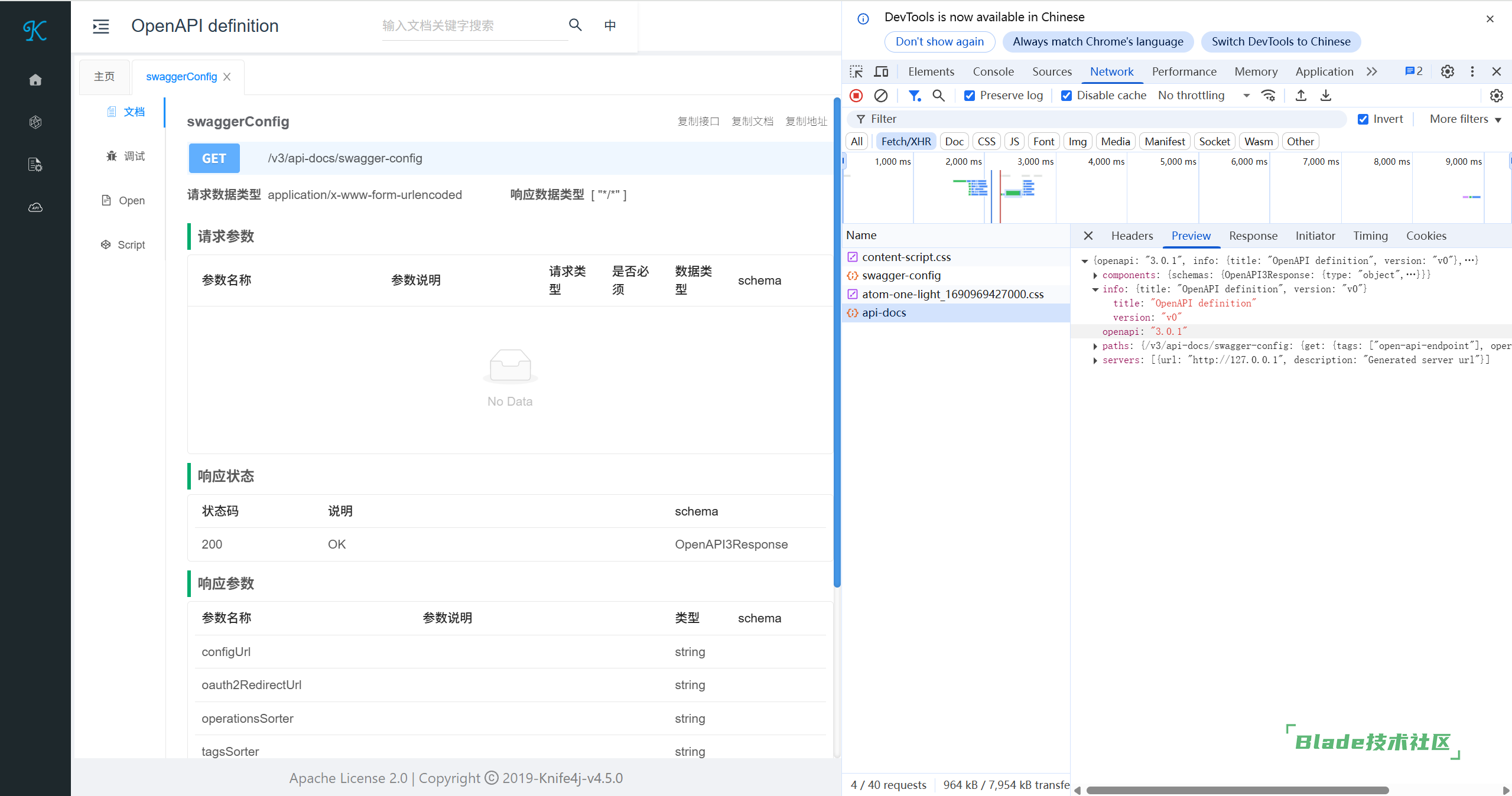Click the inspect element selector icon
1512x796 pixels.
click(x=856, y=71)
